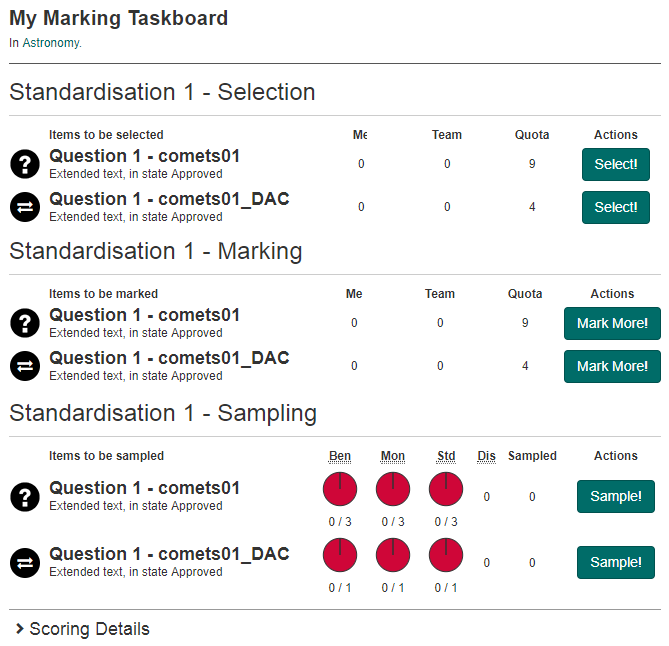Click swap-arrows icon for comets01_DAC in Marking

point(25,366)
